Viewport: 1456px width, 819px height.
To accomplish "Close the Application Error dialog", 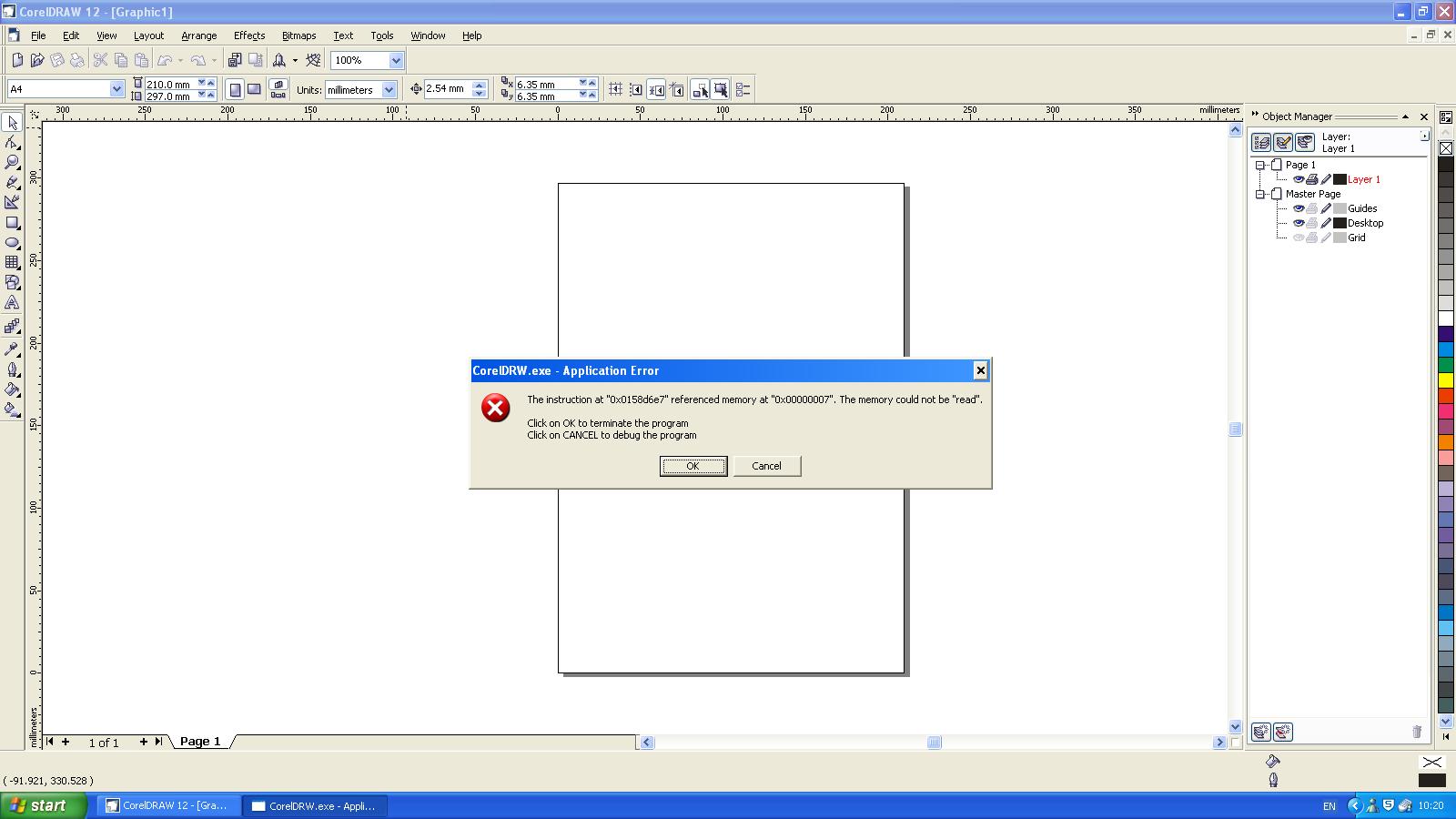I will [x=980, y=370].
